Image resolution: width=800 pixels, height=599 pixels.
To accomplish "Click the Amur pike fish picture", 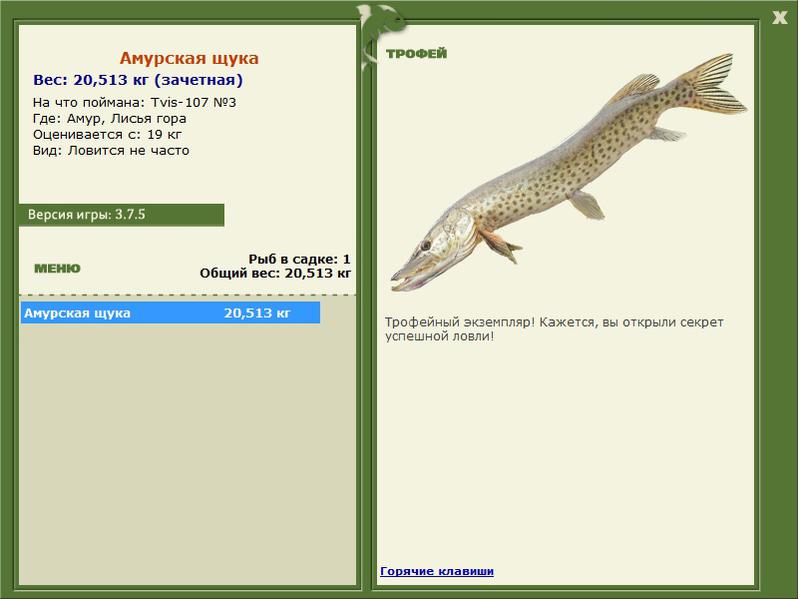I will click(x=568, y=172).
